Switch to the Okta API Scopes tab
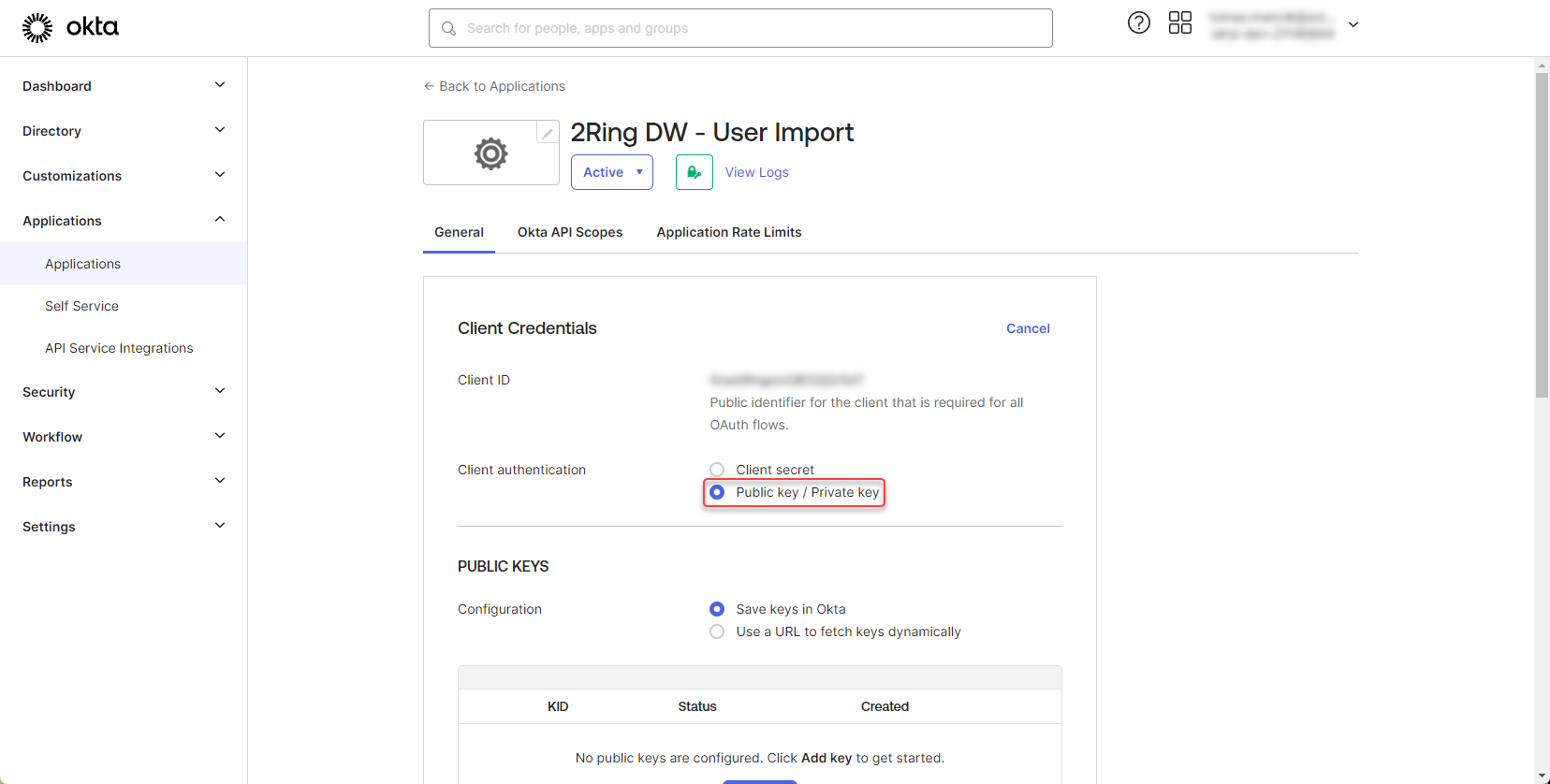1550x784 pixels. point(569,232)
